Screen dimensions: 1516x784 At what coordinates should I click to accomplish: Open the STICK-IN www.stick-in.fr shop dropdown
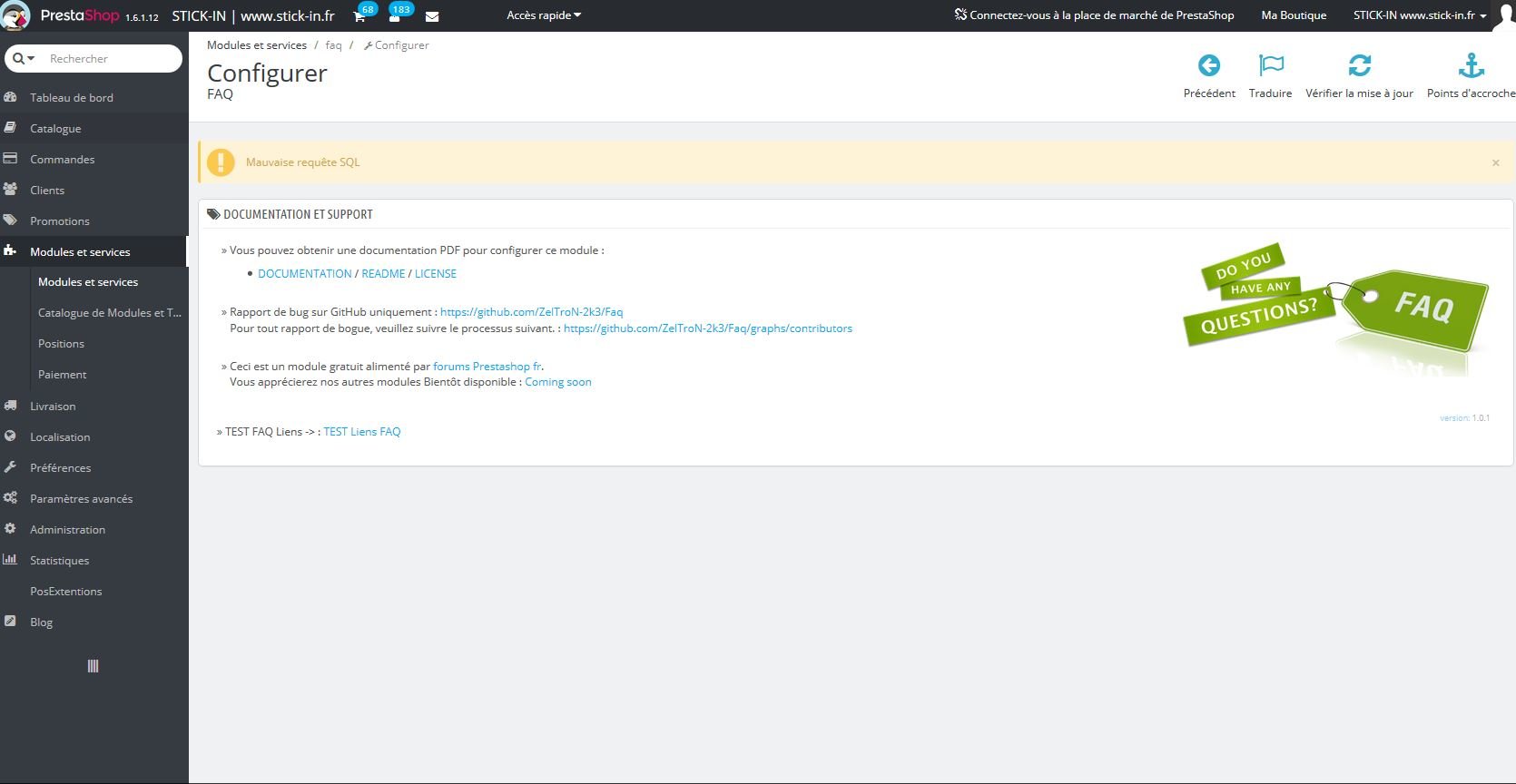pos(1420,15)
